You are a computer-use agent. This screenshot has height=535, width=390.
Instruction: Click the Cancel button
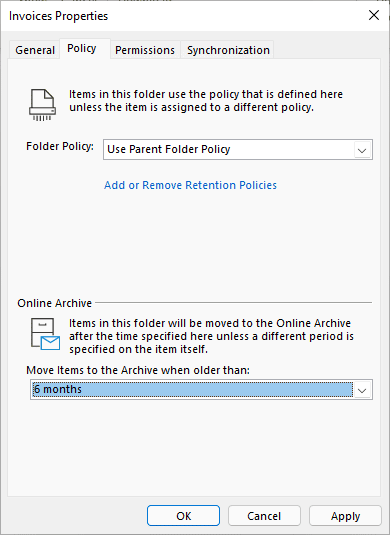click(264, 516)
